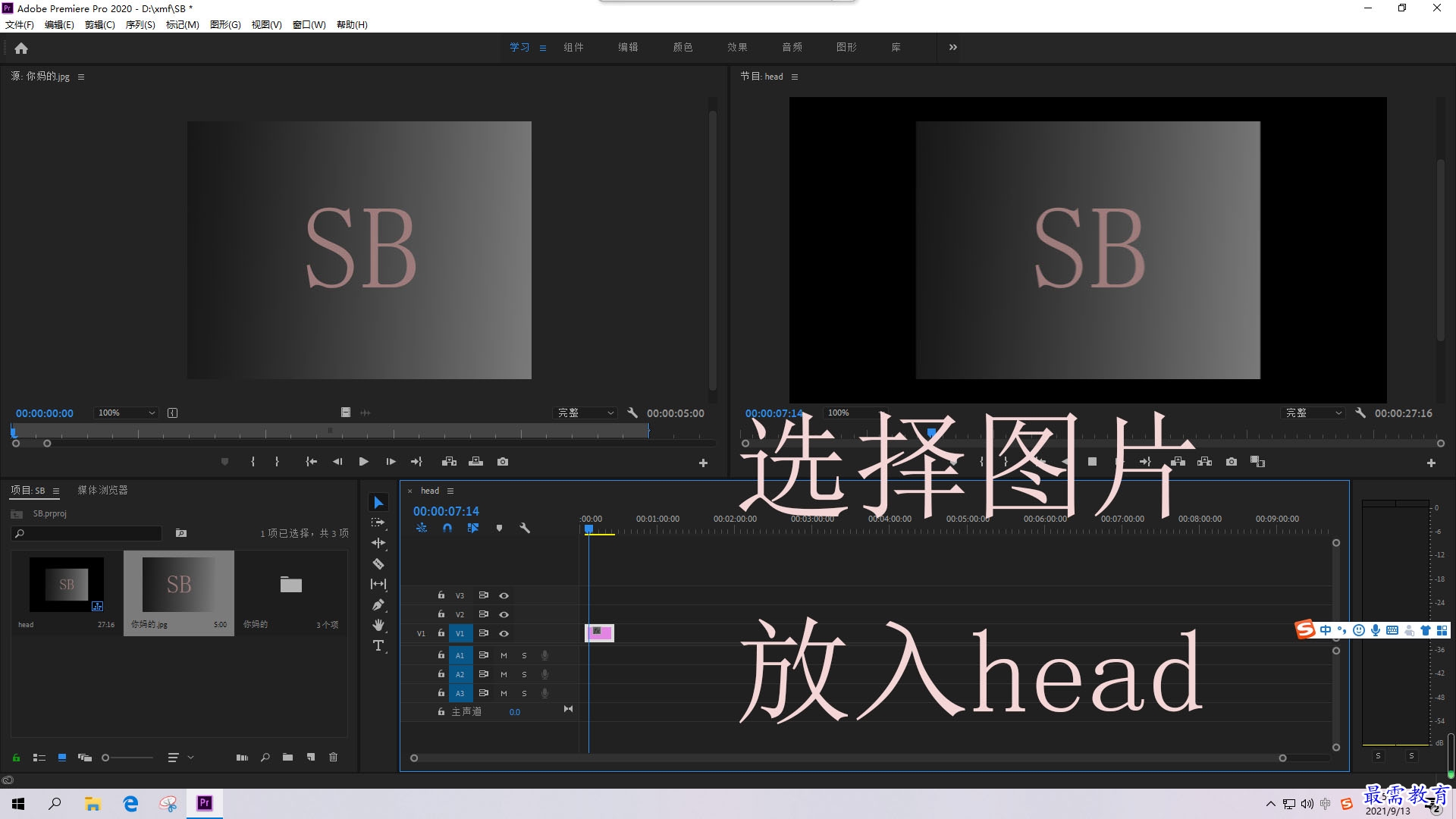Toggle V2 track output eye
Image resolution: width=1456 pixels, height=819 pixels.
[x=504, y=614]
